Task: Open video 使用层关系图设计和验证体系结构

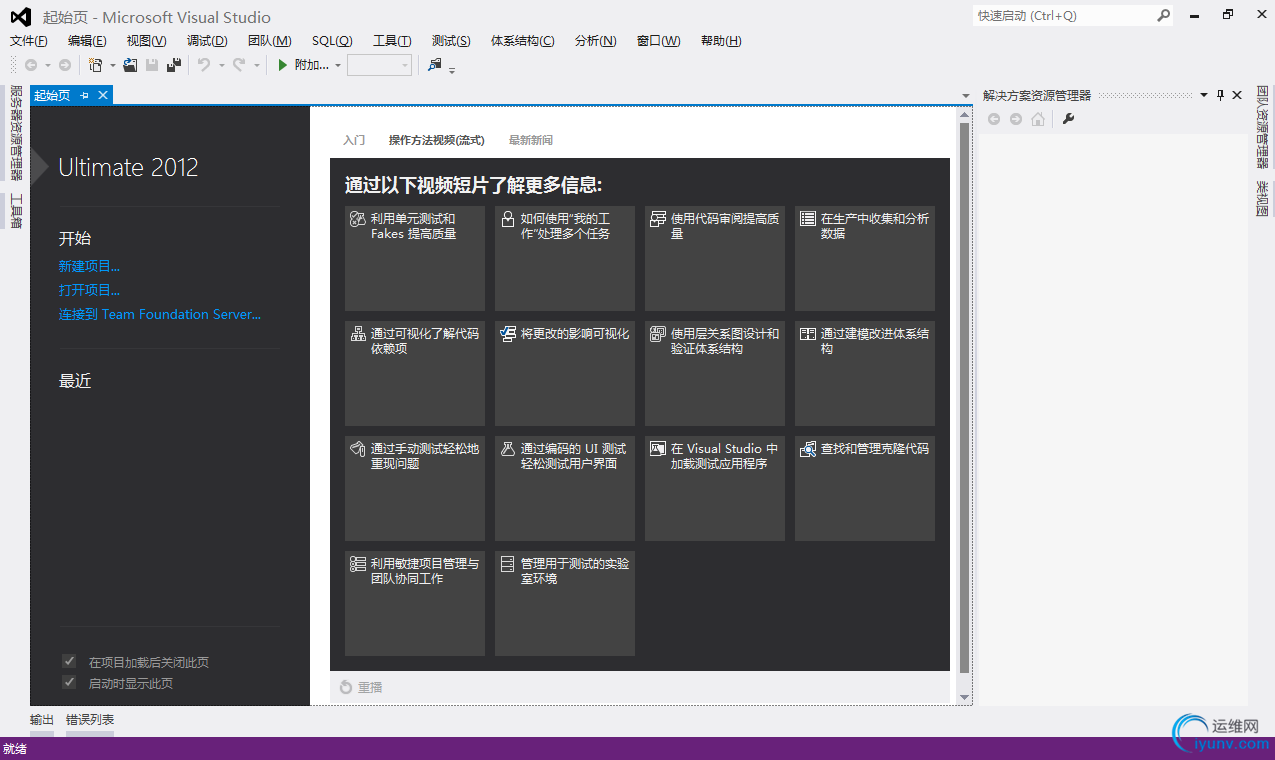Action: 715,373
